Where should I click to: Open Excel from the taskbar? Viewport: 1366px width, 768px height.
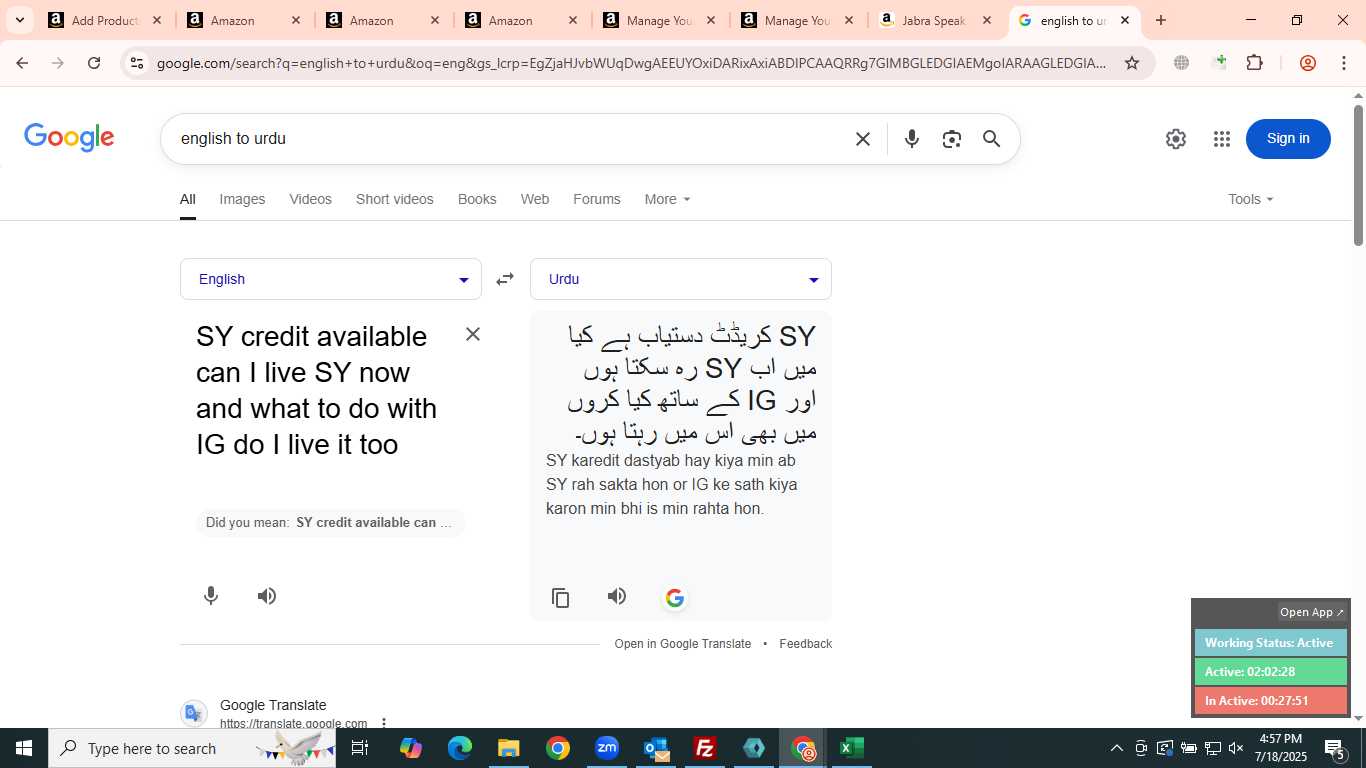click(x=851, y=748)
